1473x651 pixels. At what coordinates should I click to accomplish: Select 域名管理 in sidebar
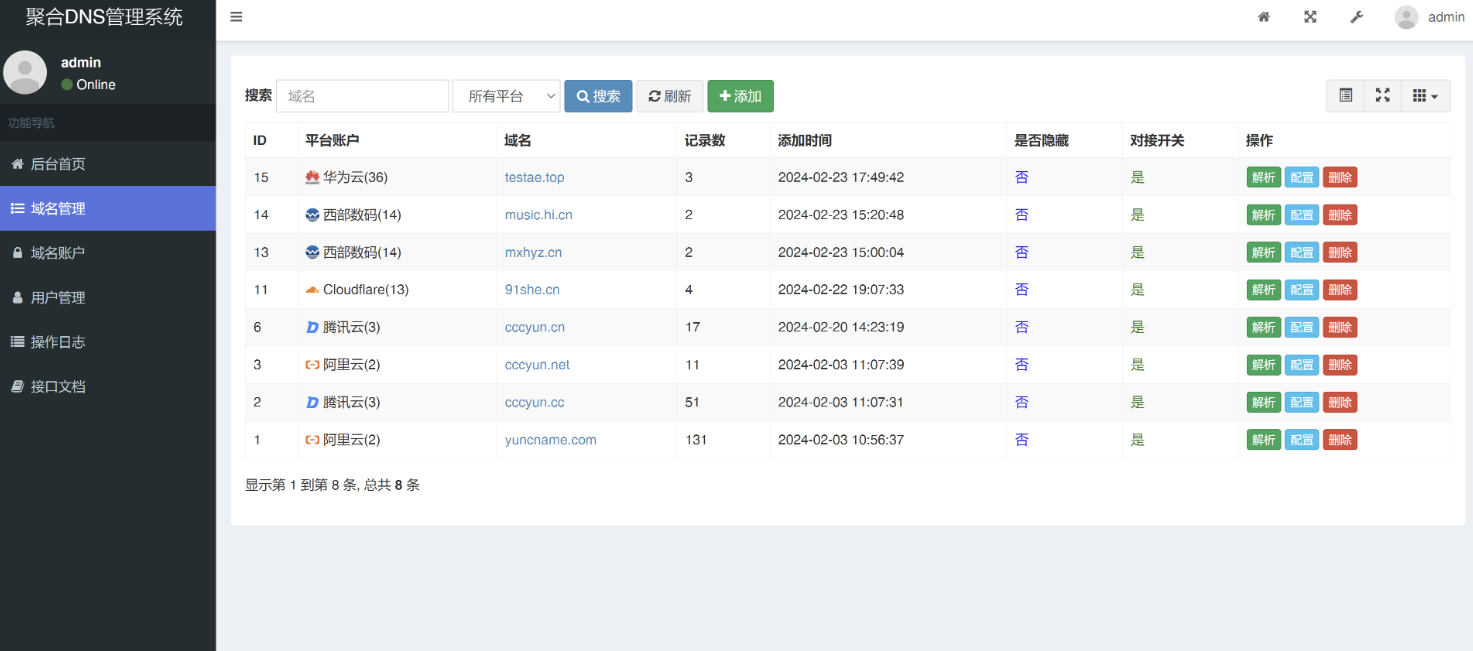click(x=108, y=208)
